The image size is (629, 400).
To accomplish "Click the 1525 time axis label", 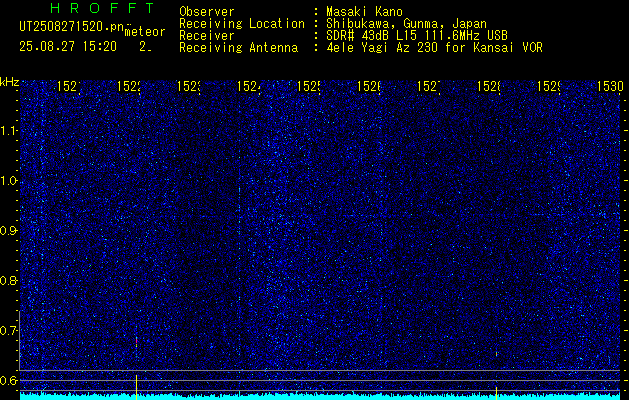I will click(309, 86).
